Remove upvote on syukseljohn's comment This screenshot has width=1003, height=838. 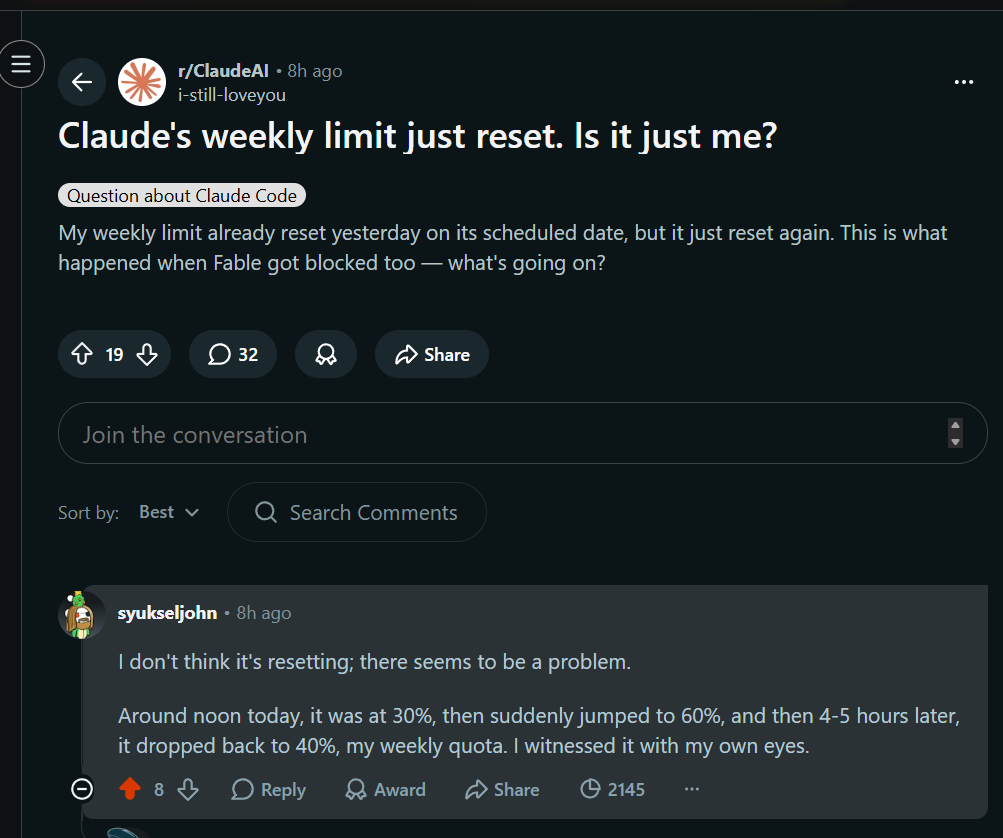130,789
